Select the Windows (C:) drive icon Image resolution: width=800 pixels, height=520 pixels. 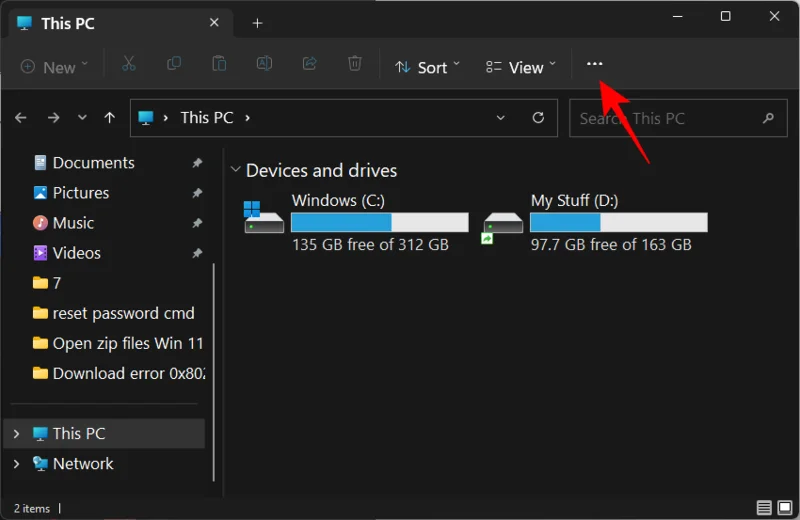tap(264, 216)
